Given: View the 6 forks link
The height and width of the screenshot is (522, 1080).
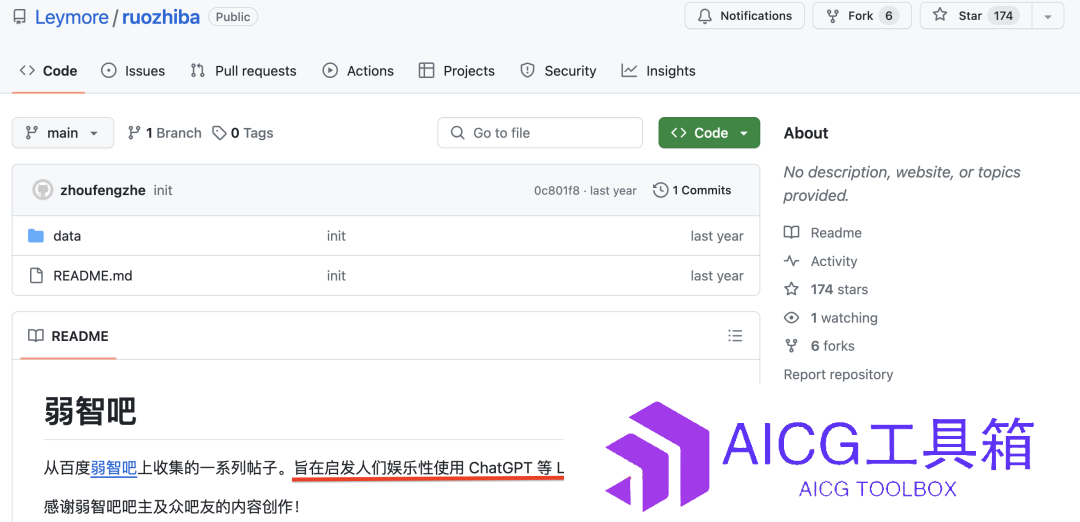Looking at the screenshot, I should [x=819, y=346].
